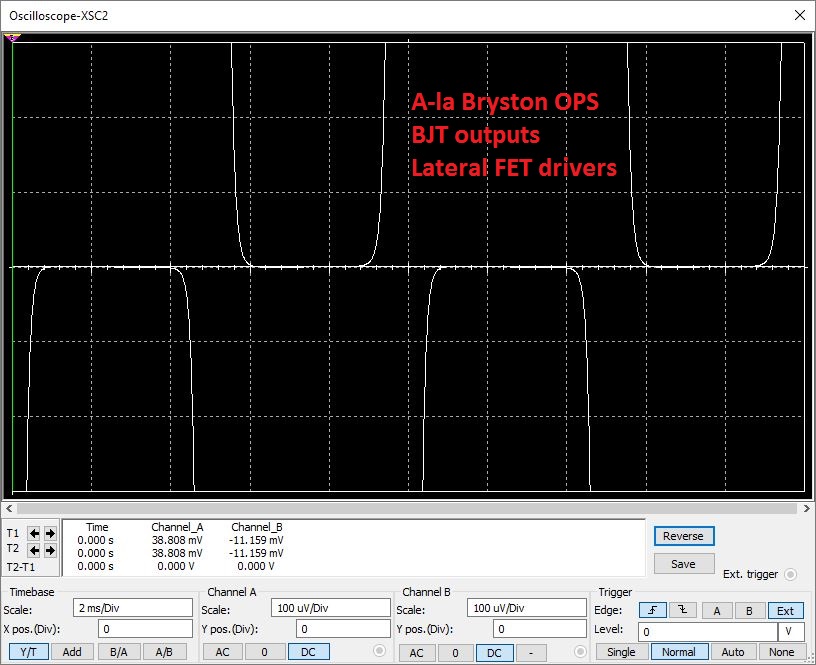Screen dimensions: 816x665
Task: Choose Auto trigger mode
Action: point(733,652)
